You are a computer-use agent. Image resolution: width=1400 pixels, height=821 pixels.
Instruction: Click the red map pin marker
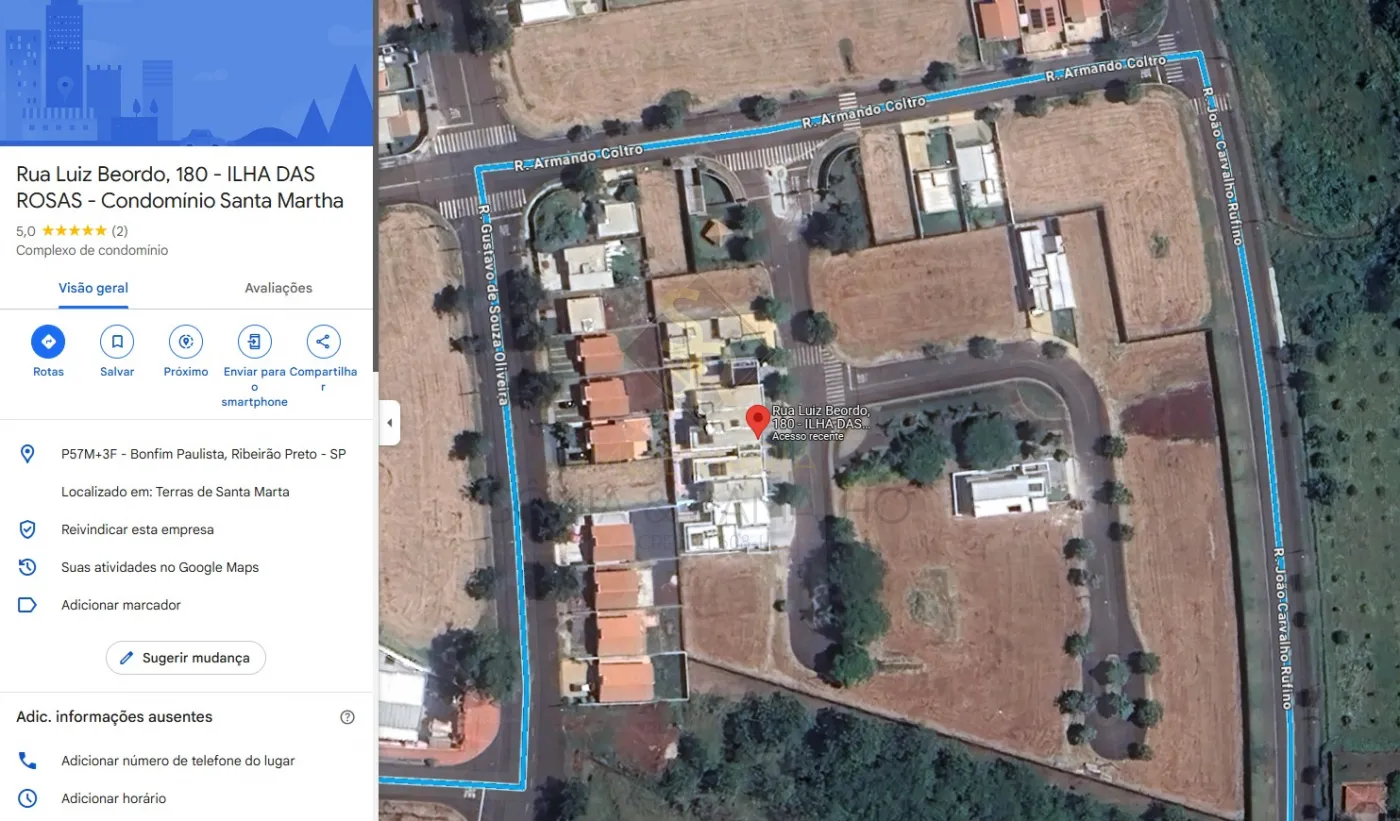point(759,420)
